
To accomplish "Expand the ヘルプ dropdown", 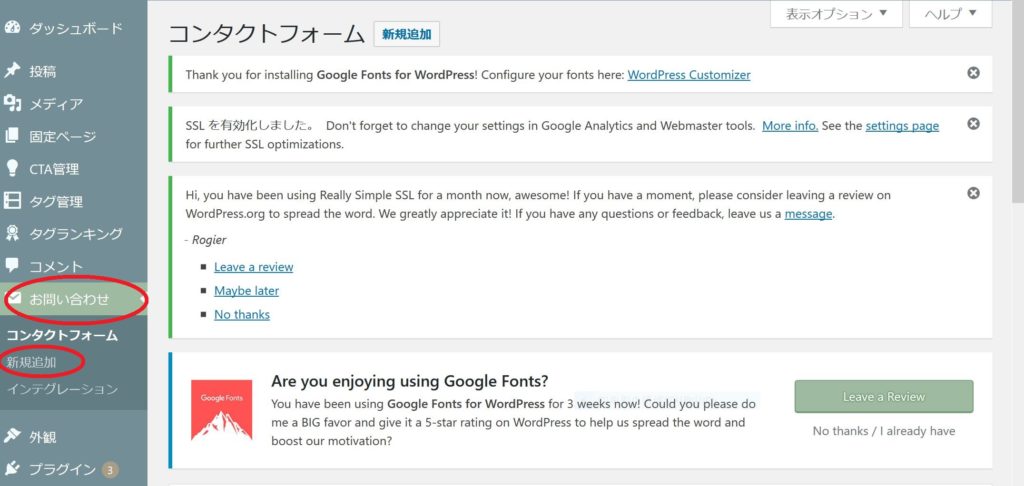I will tap(950, 14).
